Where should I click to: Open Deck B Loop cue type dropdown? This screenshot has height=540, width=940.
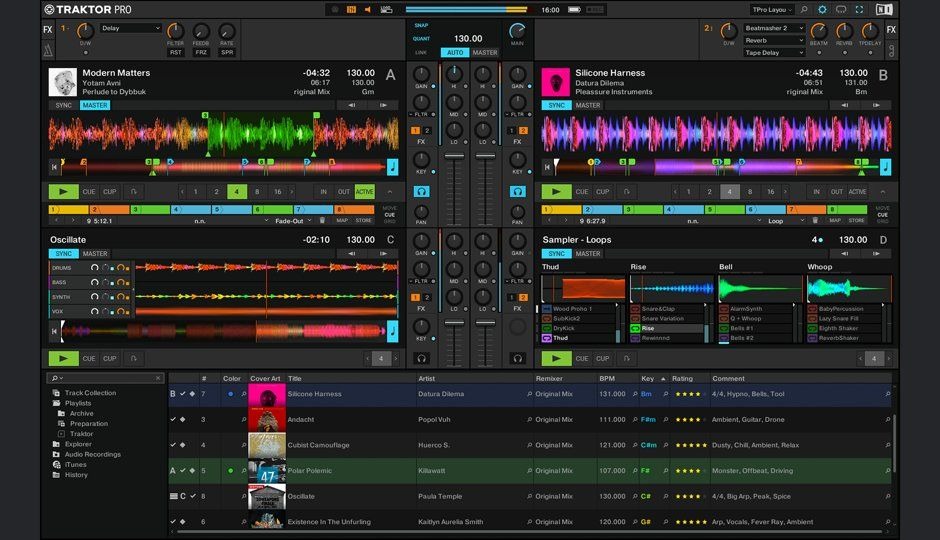[x=786, y=221]
